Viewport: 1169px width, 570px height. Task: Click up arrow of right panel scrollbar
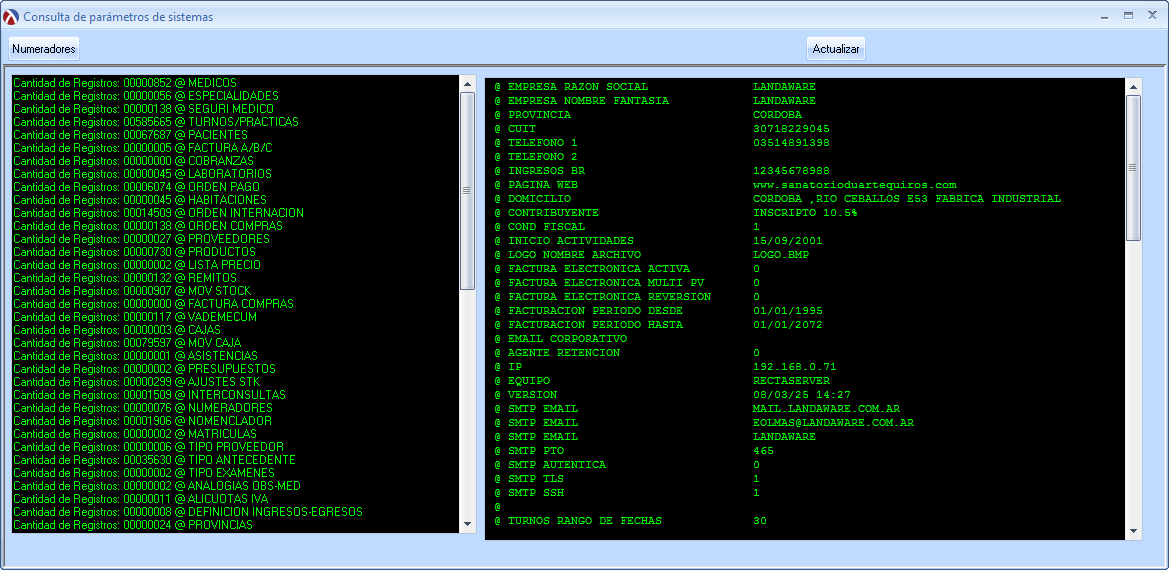[1133, 86]
